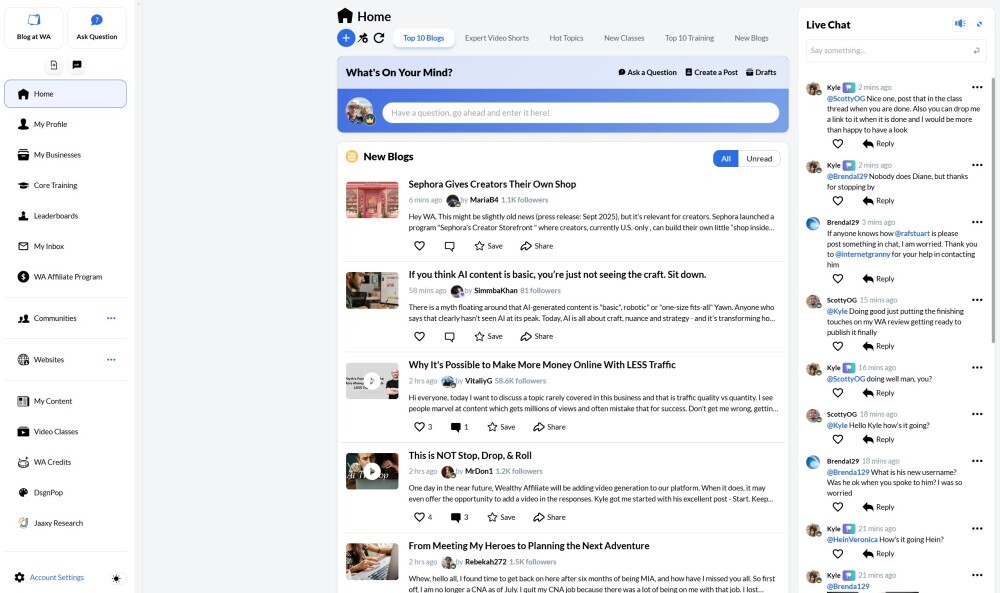1000x593 pixels.
Task: Click the blue plus button under Home
Action: [346, 38]
